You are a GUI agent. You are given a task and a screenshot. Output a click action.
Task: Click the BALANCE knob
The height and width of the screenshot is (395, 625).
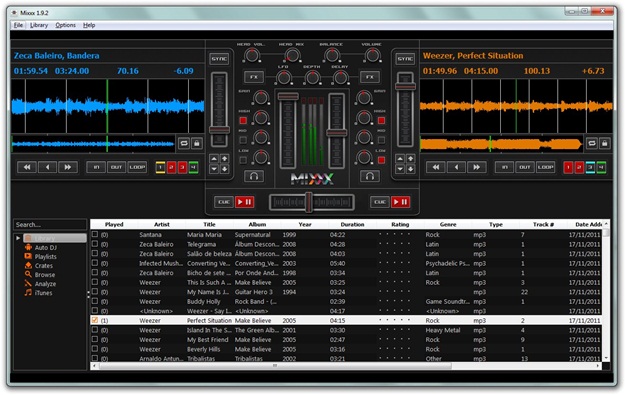[x=332, y=55]
